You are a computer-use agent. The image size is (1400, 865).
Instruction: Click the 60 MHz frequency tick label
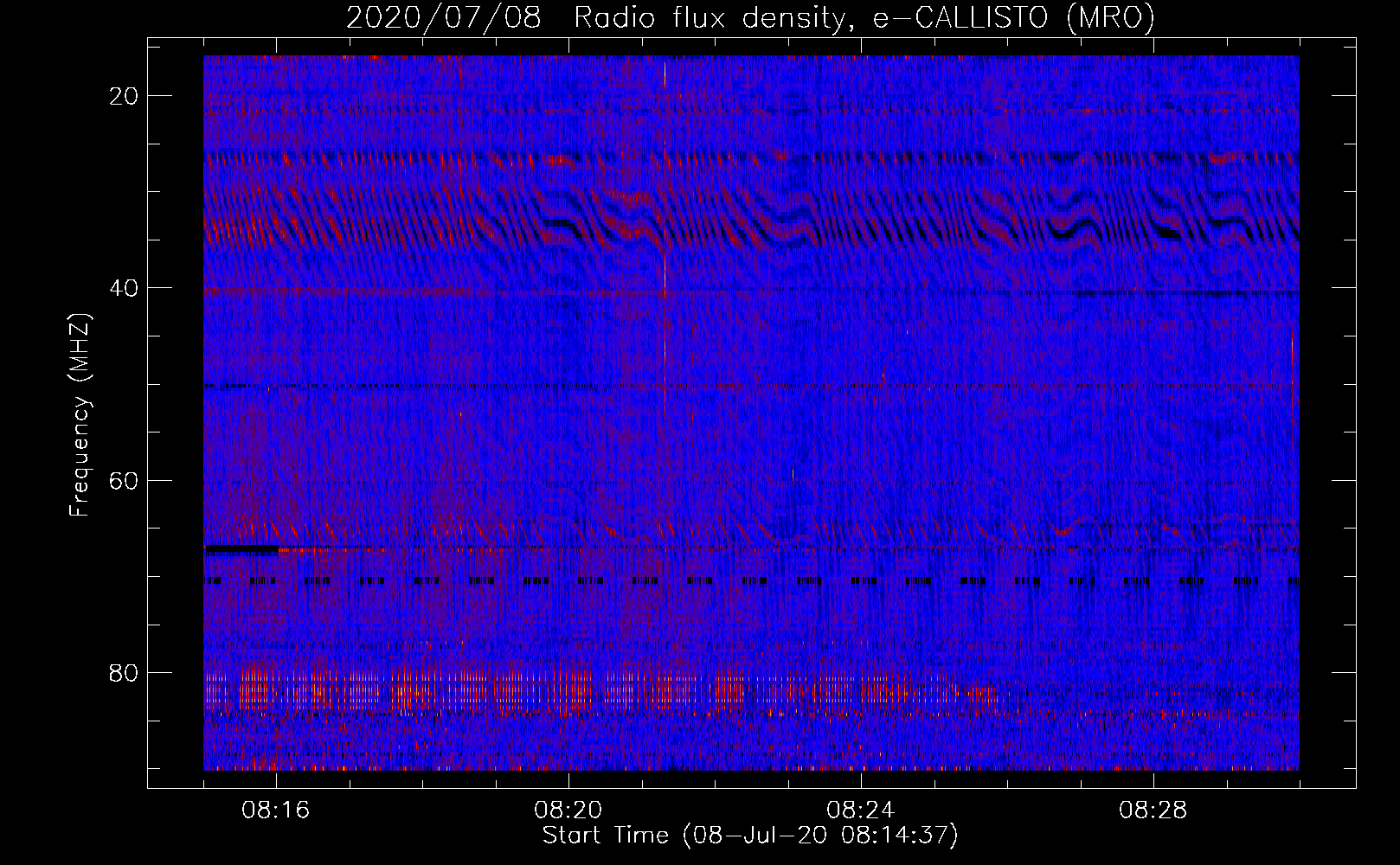pos(125,480)
